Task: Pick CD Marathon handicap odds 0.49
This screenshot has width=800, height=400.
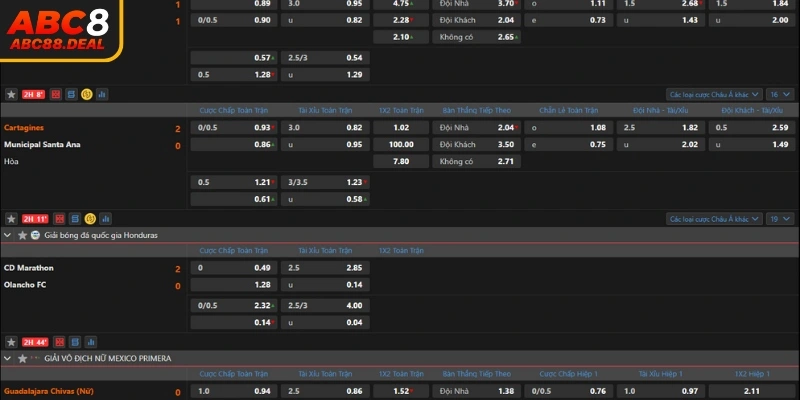Action: (235, 268)
